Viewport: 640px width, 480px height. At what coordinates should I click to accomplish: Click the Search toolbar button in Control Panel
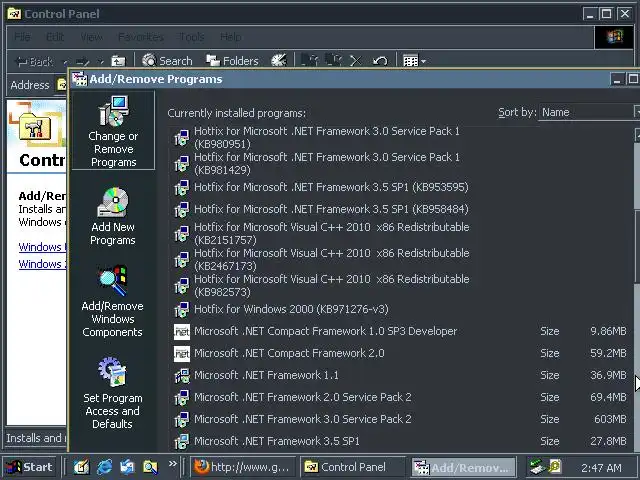(167, 61)
